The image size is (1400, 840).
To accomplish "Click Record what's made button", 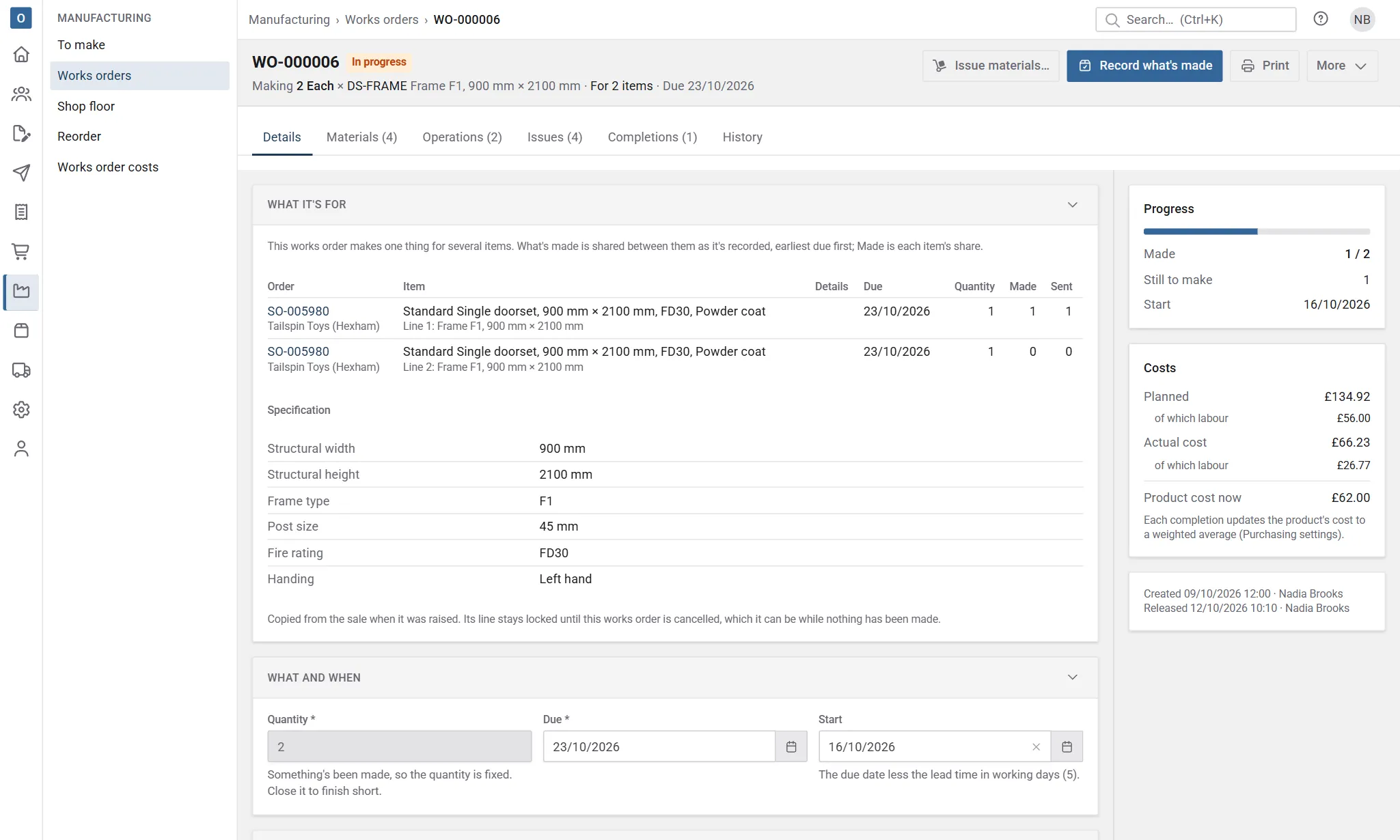I will [1144, 66].
